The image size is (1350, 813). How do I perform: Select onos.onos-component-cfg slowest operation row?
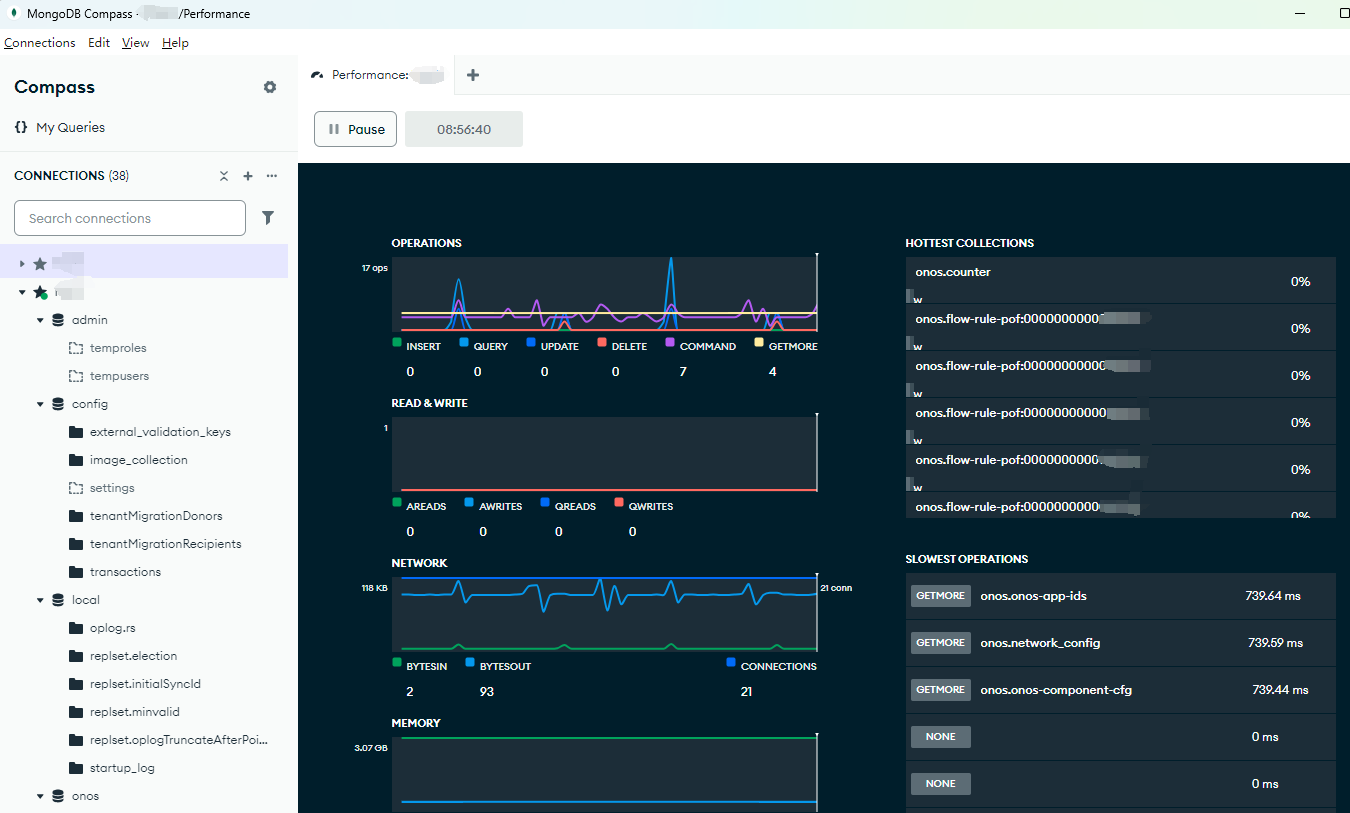click(x=1121, y=690)
